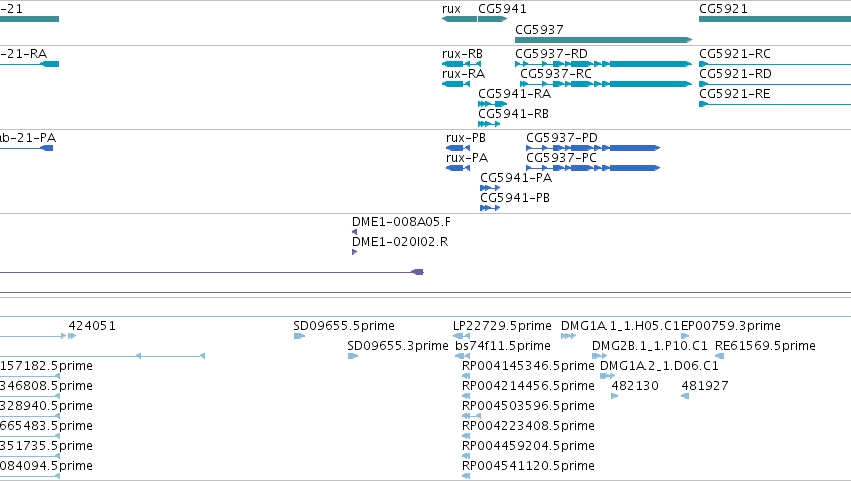
Task: Select the CG5941-PB protein label
Action: pyautogui.click(x=515, y=198)
